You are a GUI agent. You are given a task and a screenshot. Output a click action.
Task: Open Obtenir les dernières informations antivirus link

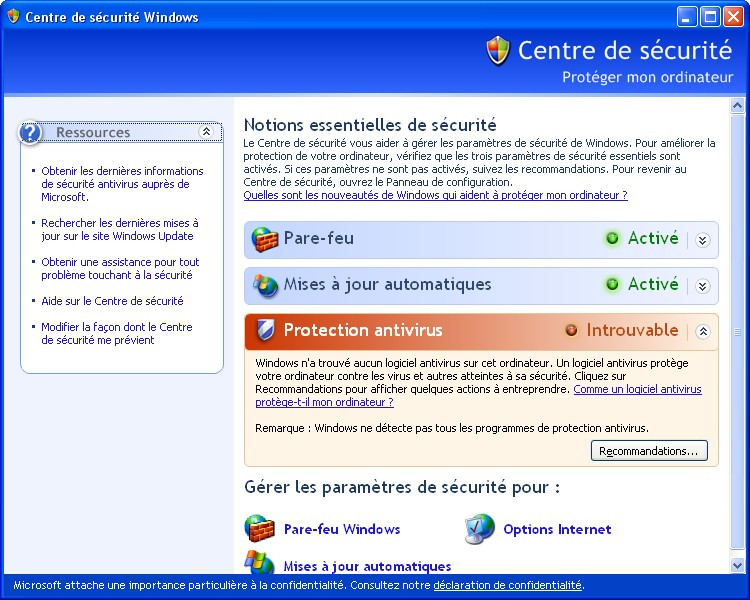[122, 184]
